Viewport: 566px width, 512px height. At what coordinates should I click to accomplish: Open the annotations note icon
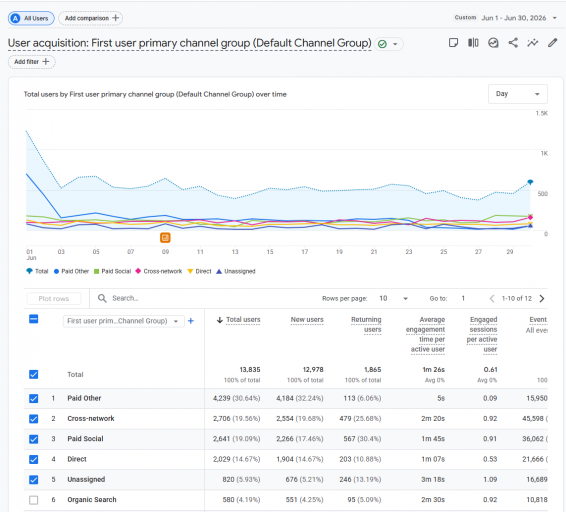453,43
